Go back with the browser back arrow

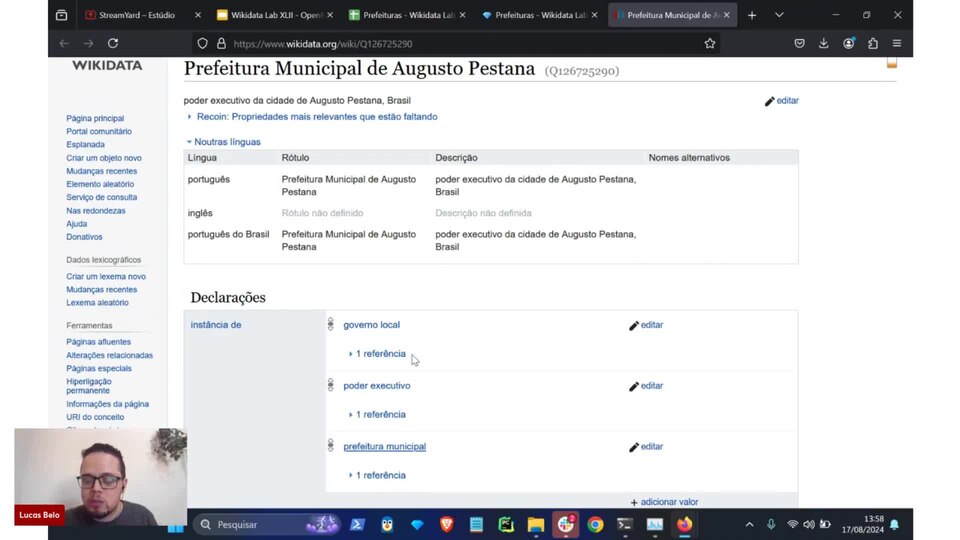[x=64, y=43]
